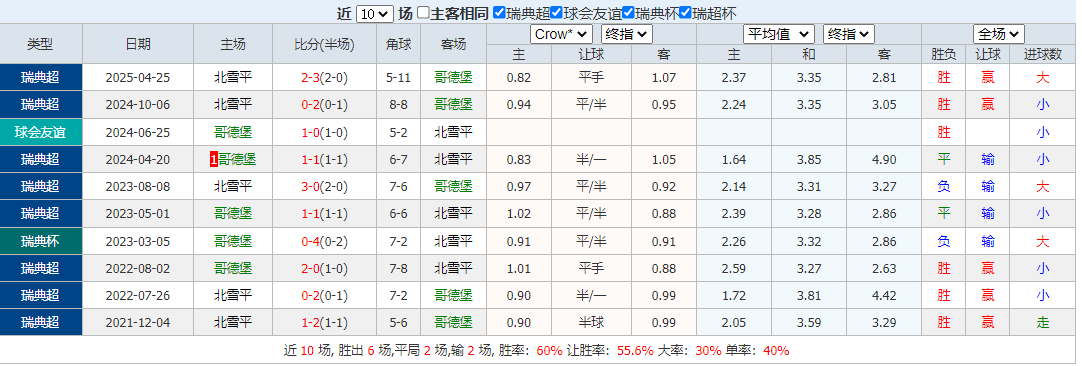Click the 走 result on 2021-12-04
The width and height of the screenshot is (1082, 366).
(1042, 323)
